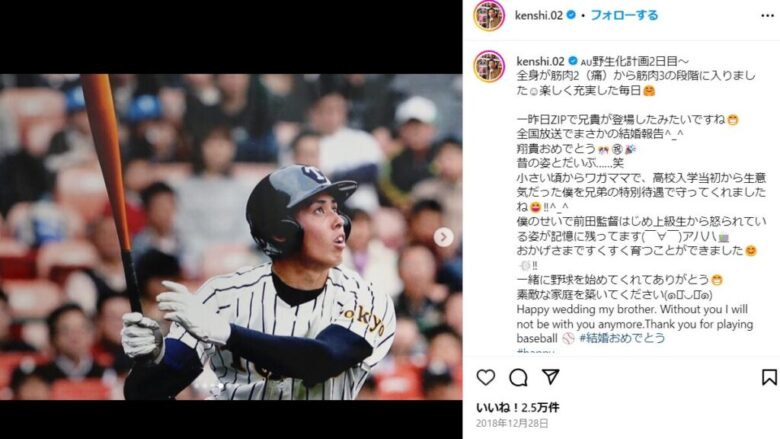Click the フォローする follow button

[x=624, y=15]
